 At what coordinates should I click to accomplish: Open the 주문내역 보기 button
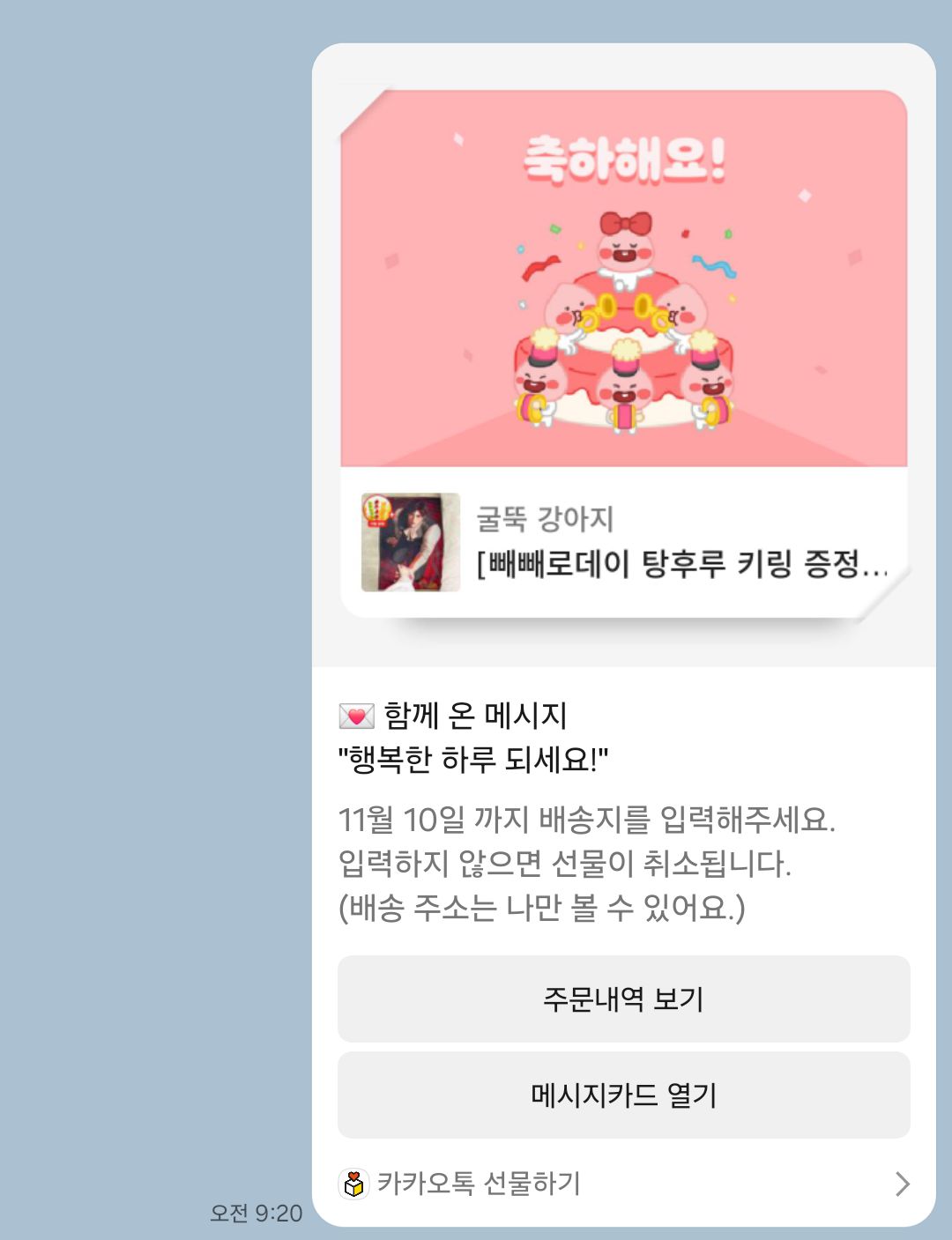tap(623, 999)
